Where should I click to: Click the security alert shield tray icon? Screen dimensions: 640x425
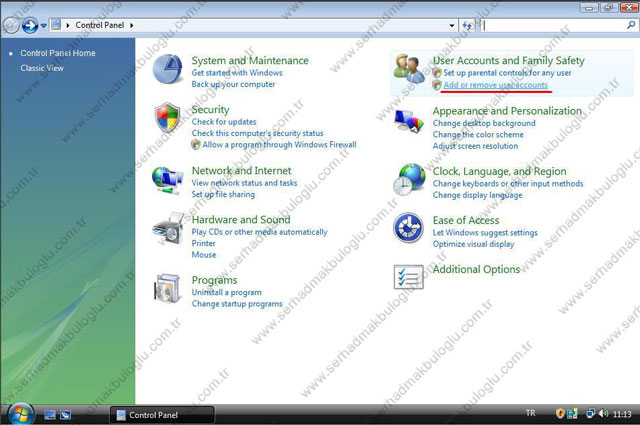pyautogui.click(x=560, y=414)
